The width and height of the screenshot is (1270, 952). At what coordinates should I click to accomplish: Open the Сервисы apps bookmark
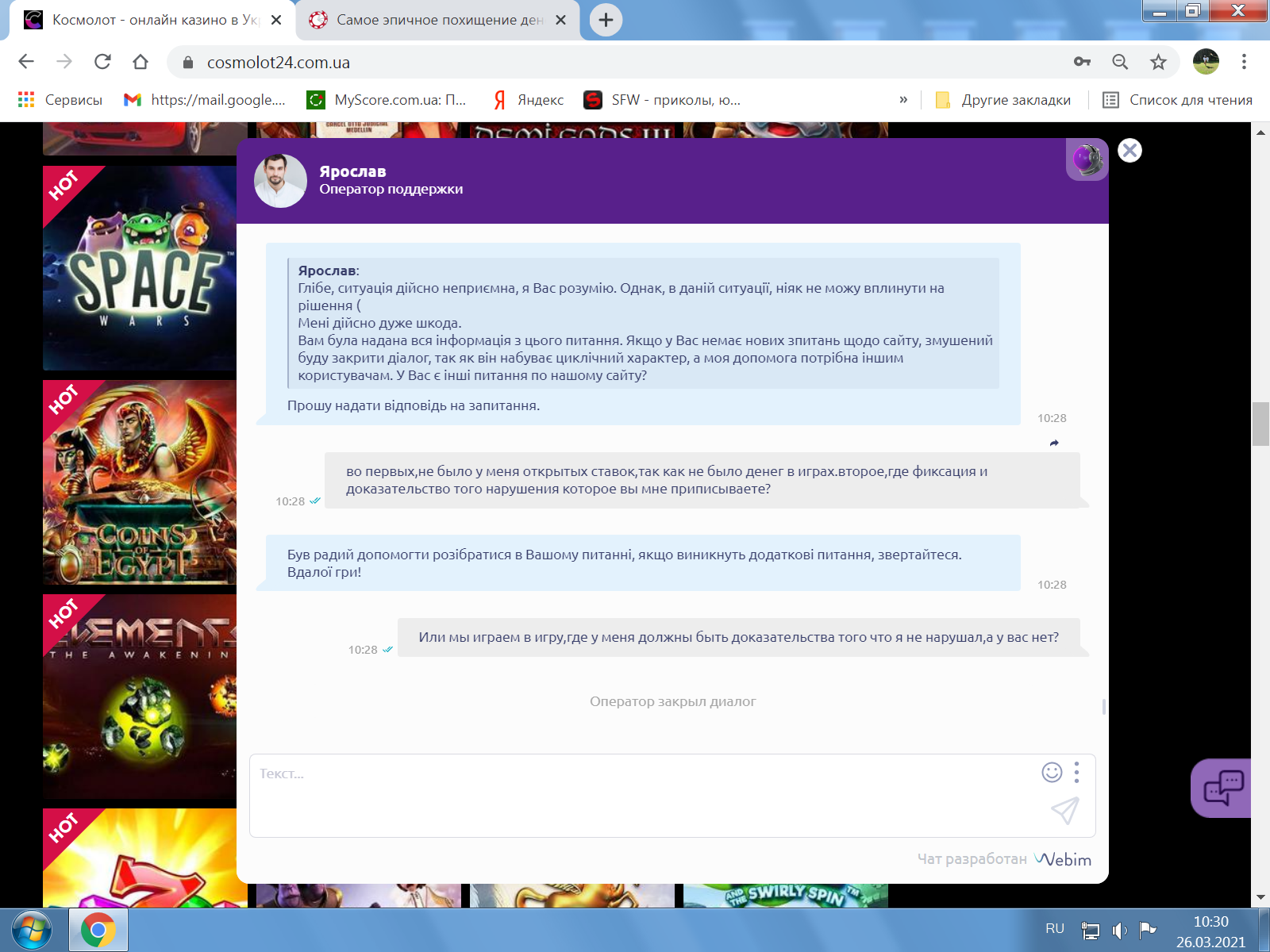60,100
